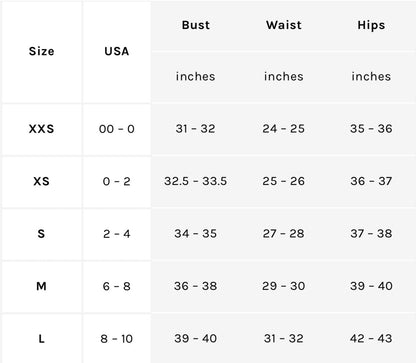The image size is (416, 363).
Task: Click the 31 - 32 waist cell for L
Action: pos(283,339)
